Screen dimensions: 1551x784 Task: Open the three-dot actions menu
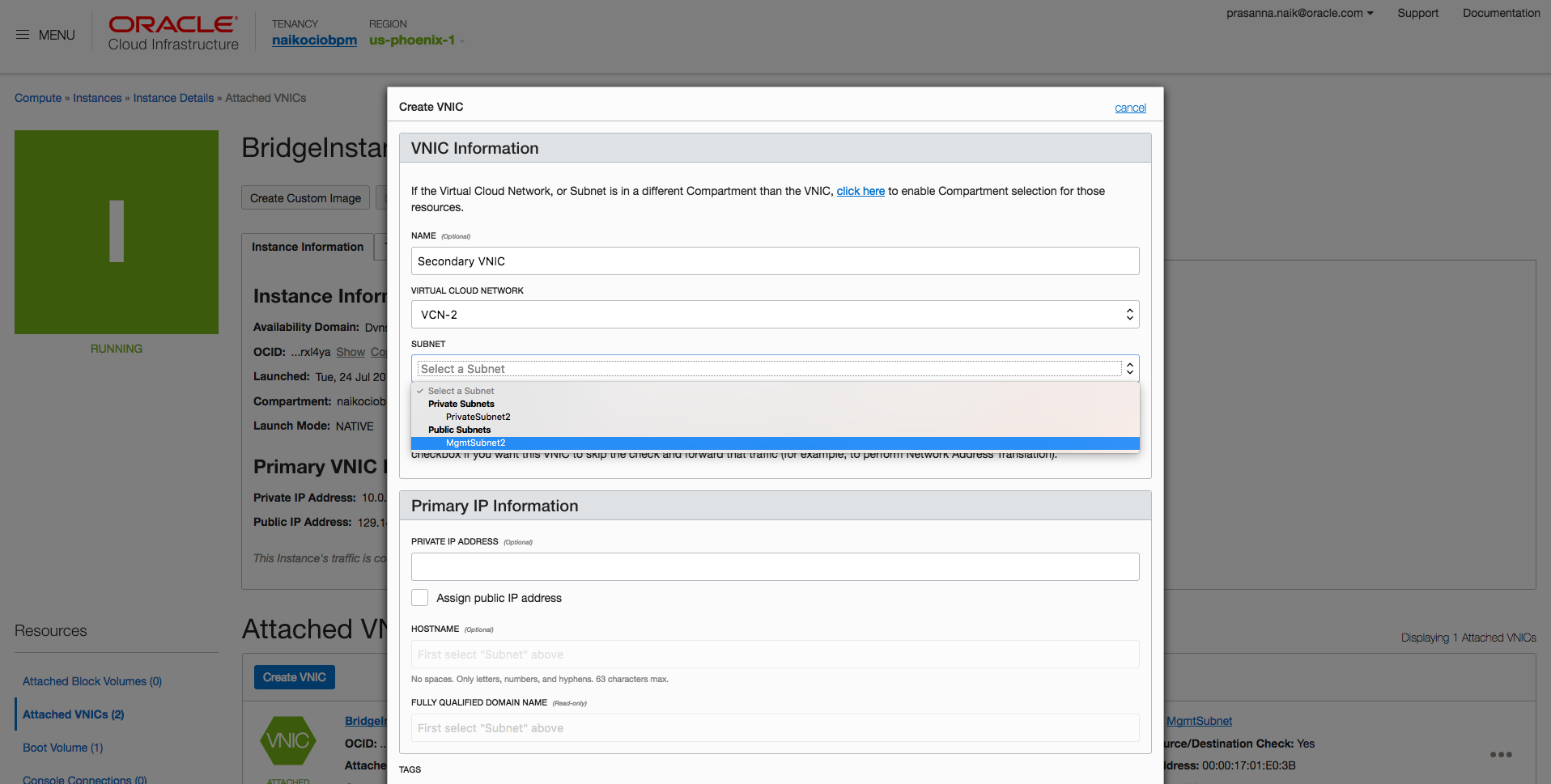point(1501,755)
